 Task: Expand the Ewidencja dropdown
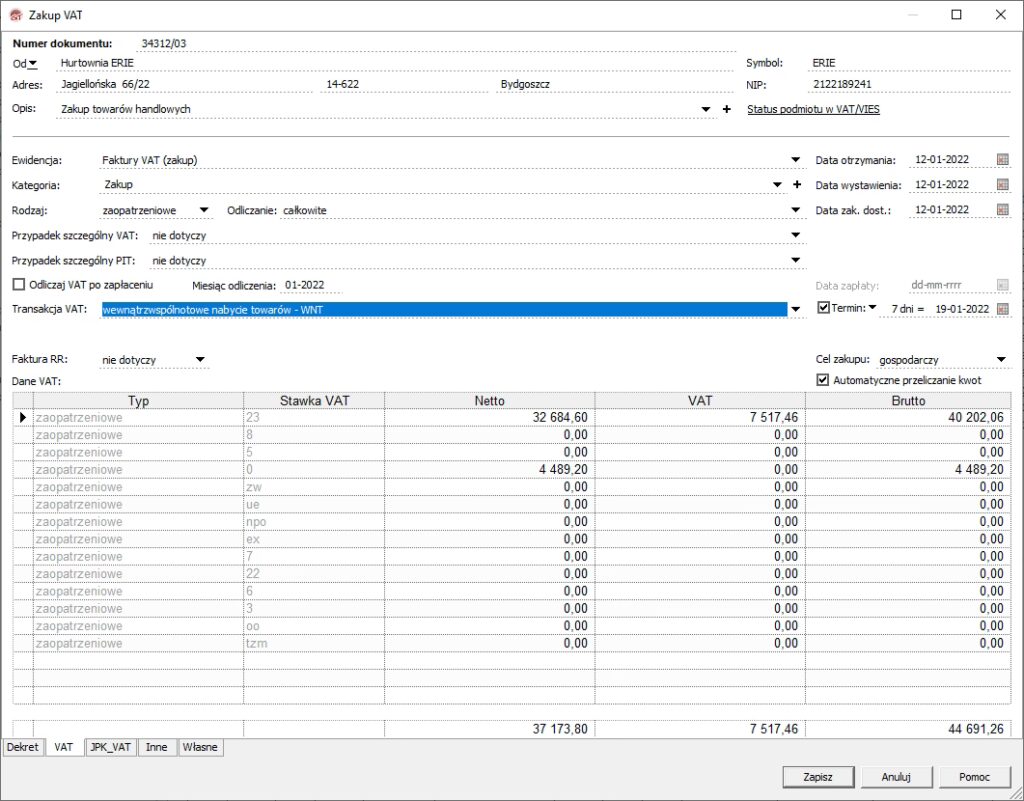pyautogui.click(x=796, y=160)
